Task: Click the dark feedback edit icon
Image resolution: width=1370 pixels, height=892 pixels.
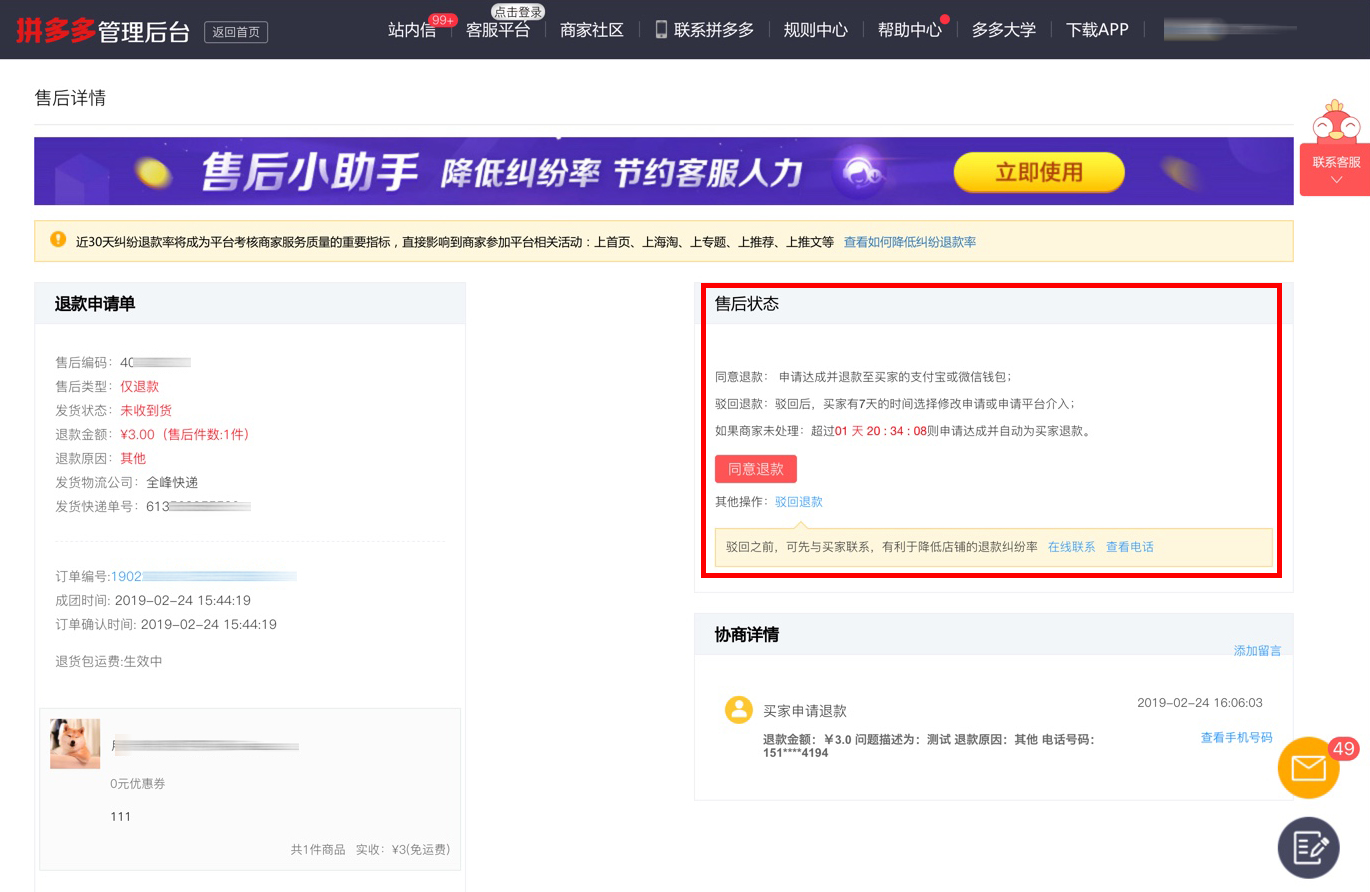Action: click(x=1309, y=848)
